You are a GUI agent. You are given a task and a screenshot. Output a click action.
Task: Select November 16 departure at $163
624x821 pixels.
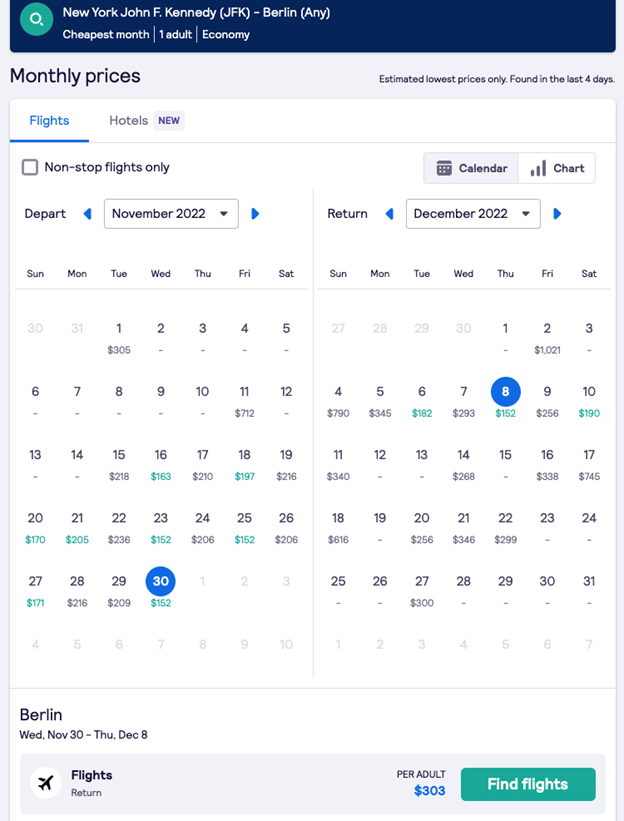(161, 465)
